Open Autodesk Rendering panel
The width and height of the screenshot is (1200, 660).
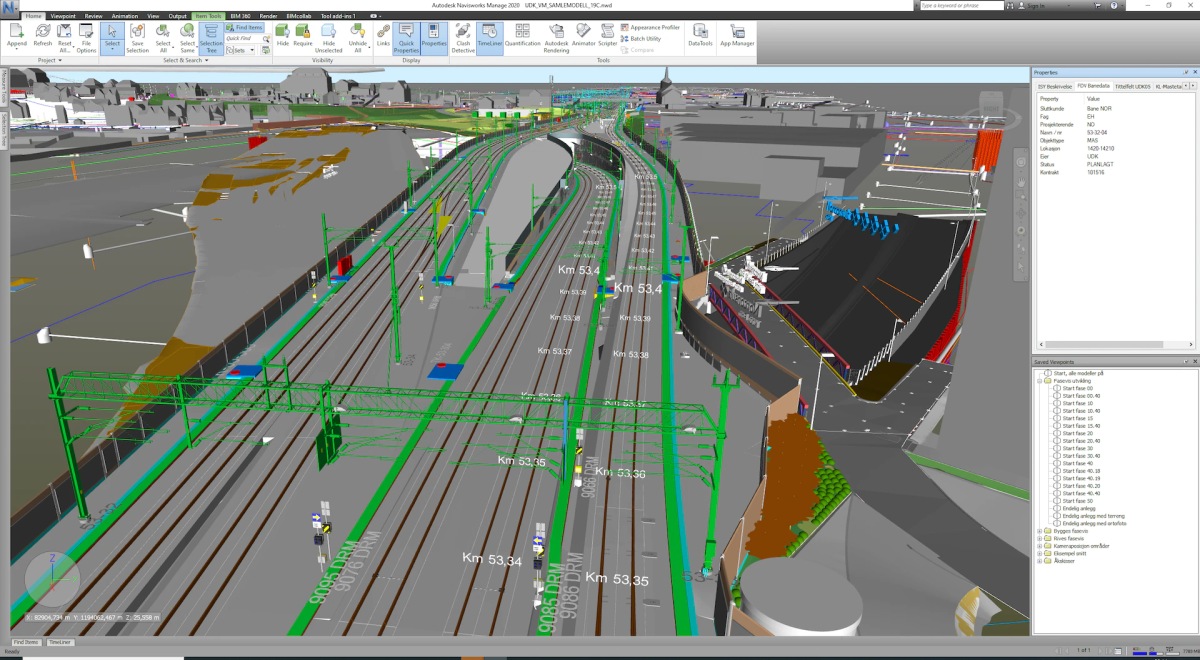point(556,37)
